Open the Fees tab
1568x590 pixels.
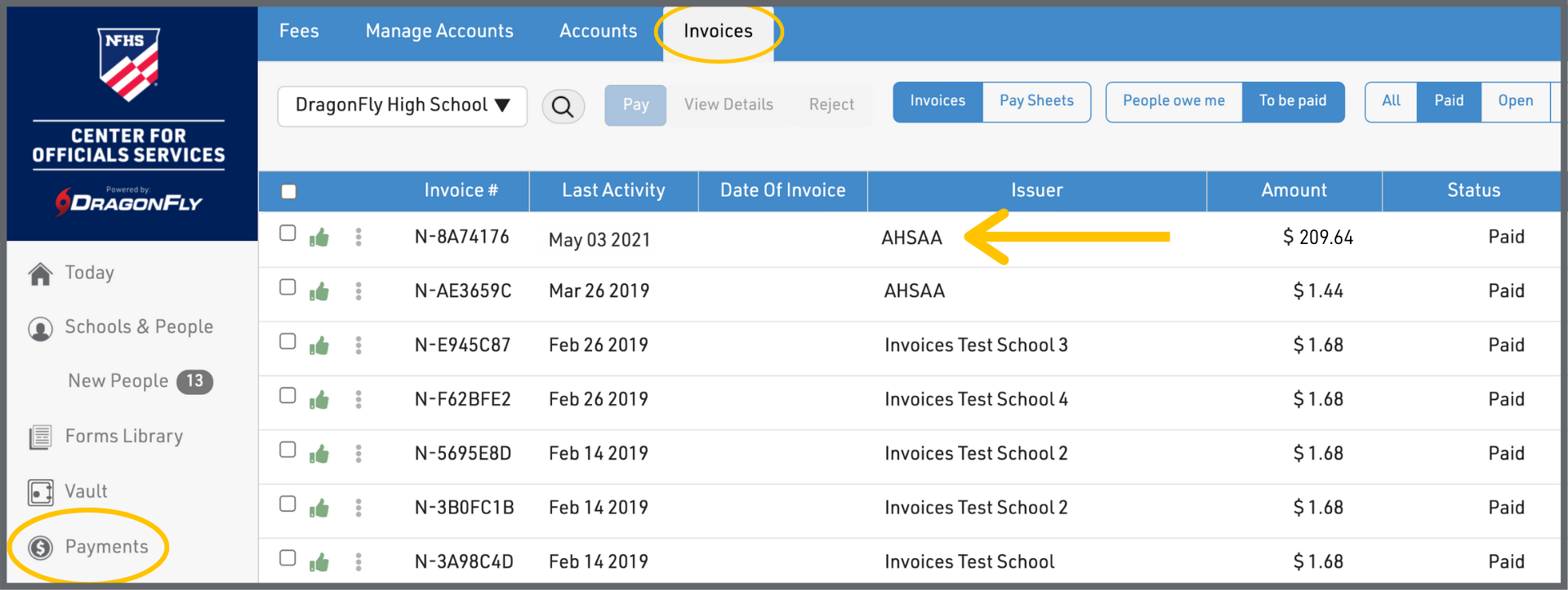(299, 31)
